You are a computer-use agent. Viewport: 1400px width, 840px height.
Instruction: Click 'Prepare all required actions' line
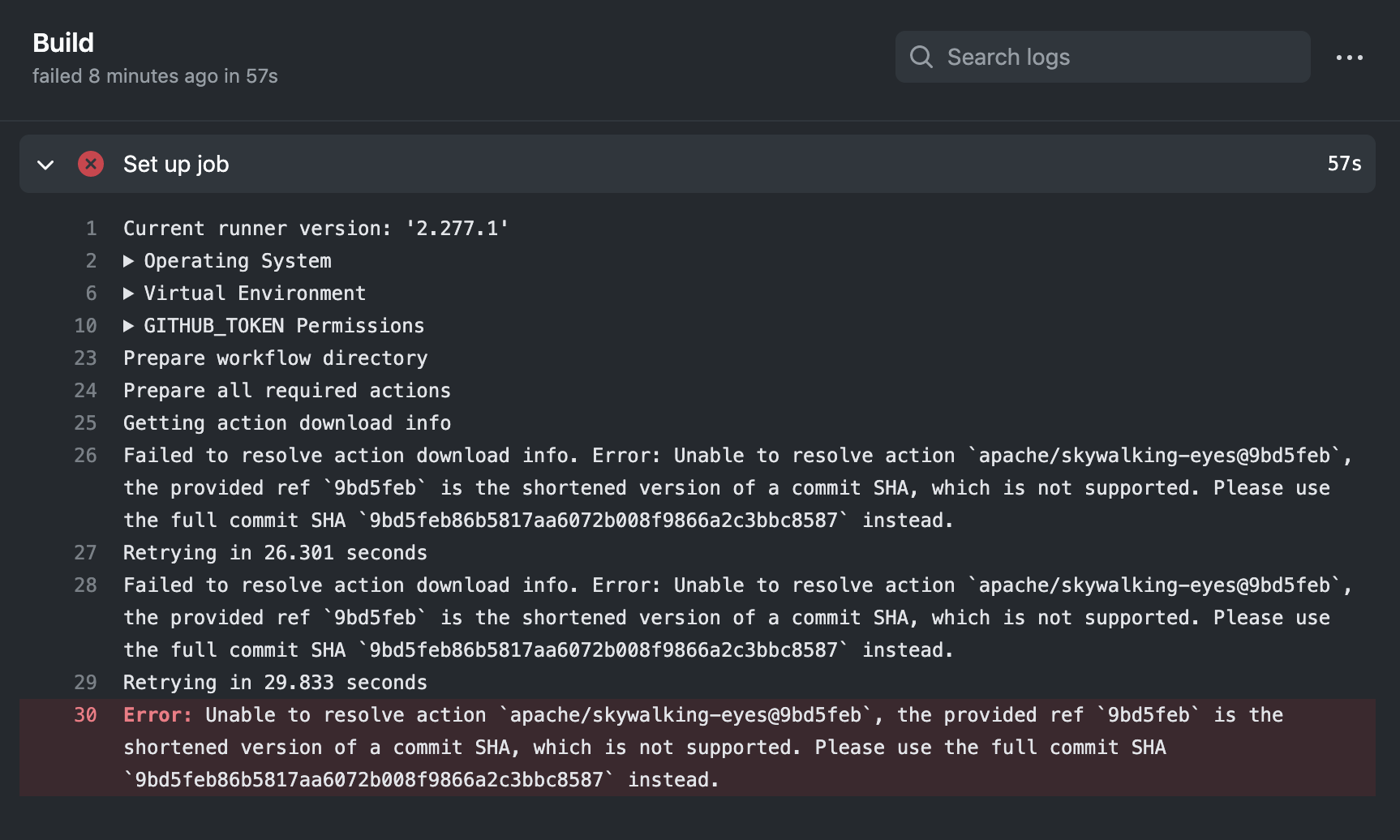click(286, 391)
